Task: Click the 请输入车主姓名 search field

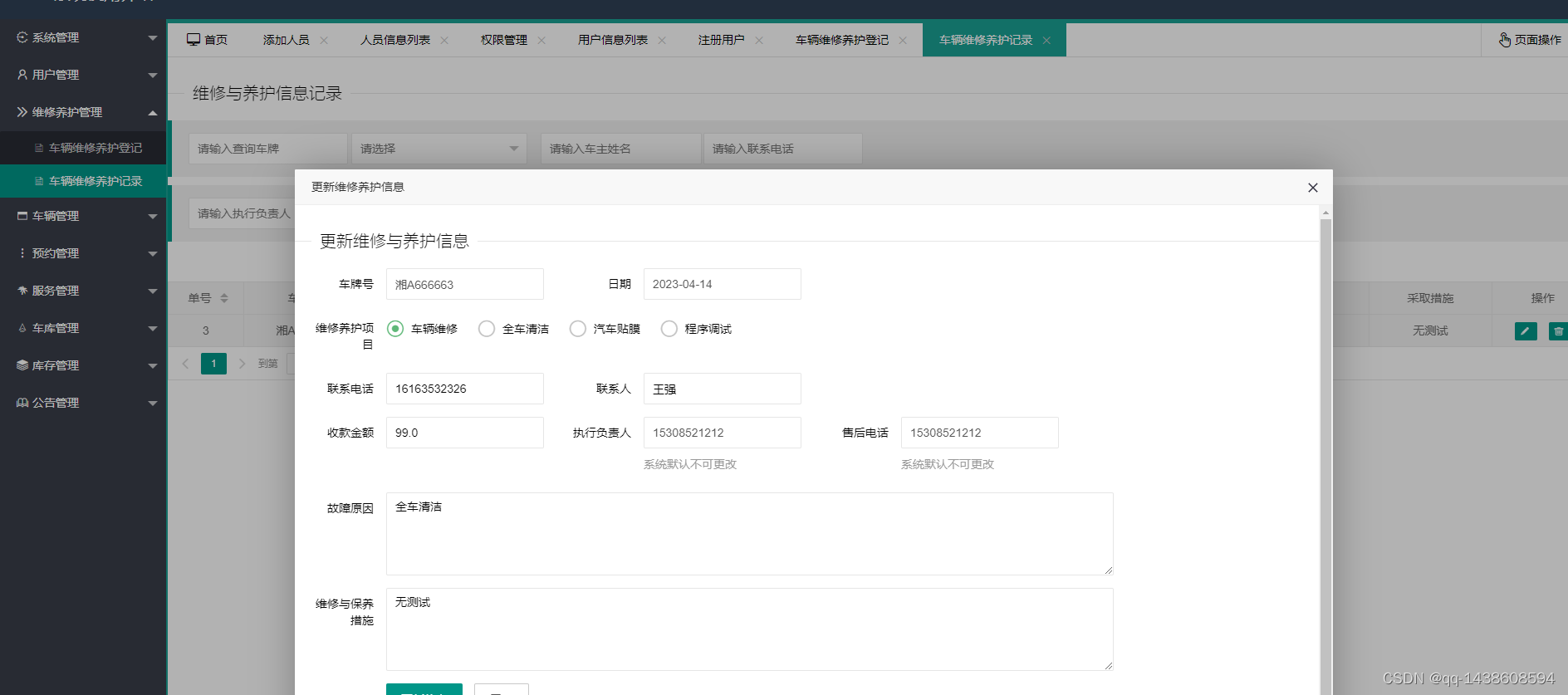Action: pos(621,149)
